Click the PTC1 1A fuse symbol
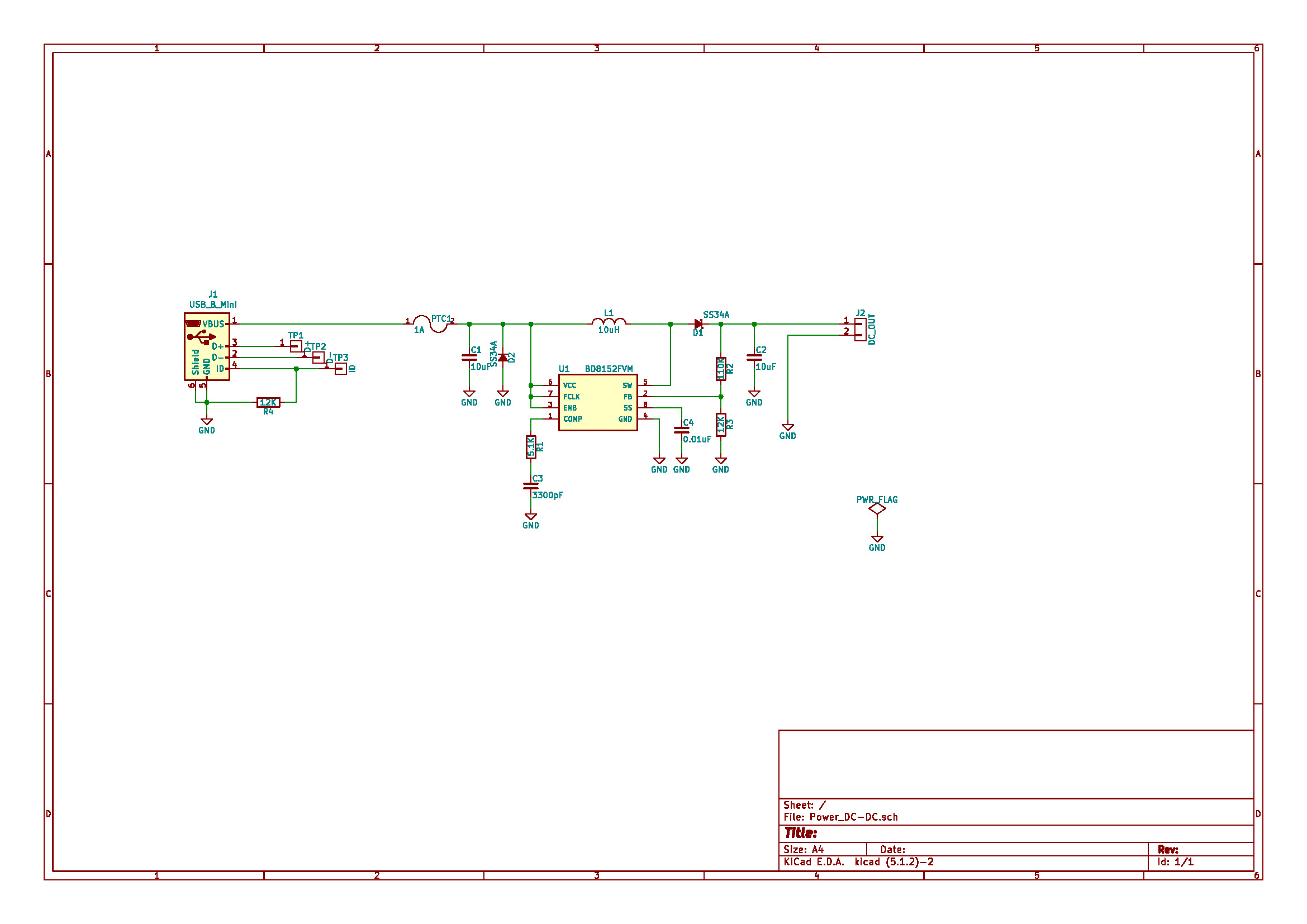 (429, 324)
